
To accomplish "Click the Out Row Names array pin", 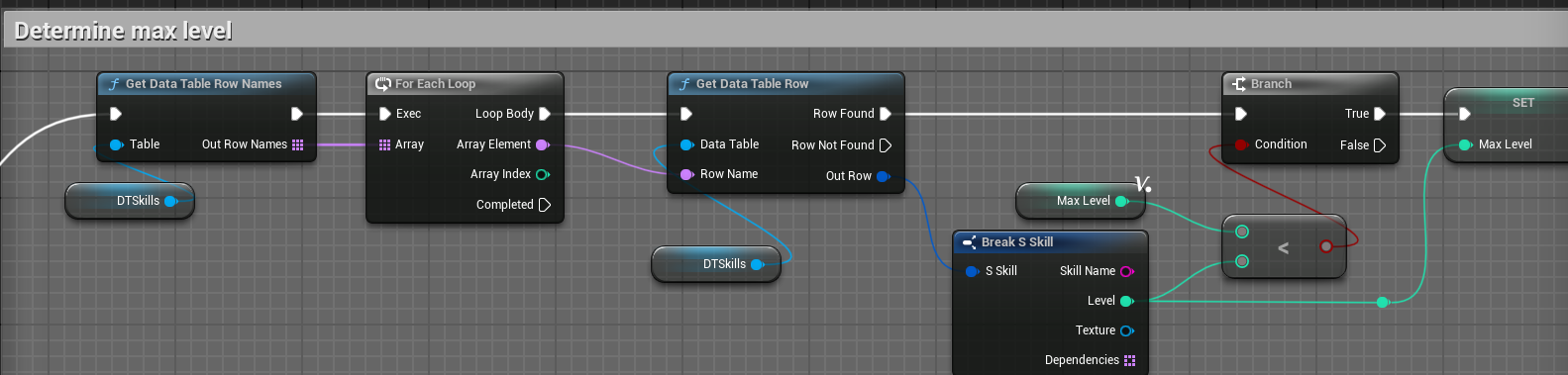I will point(297,144).
